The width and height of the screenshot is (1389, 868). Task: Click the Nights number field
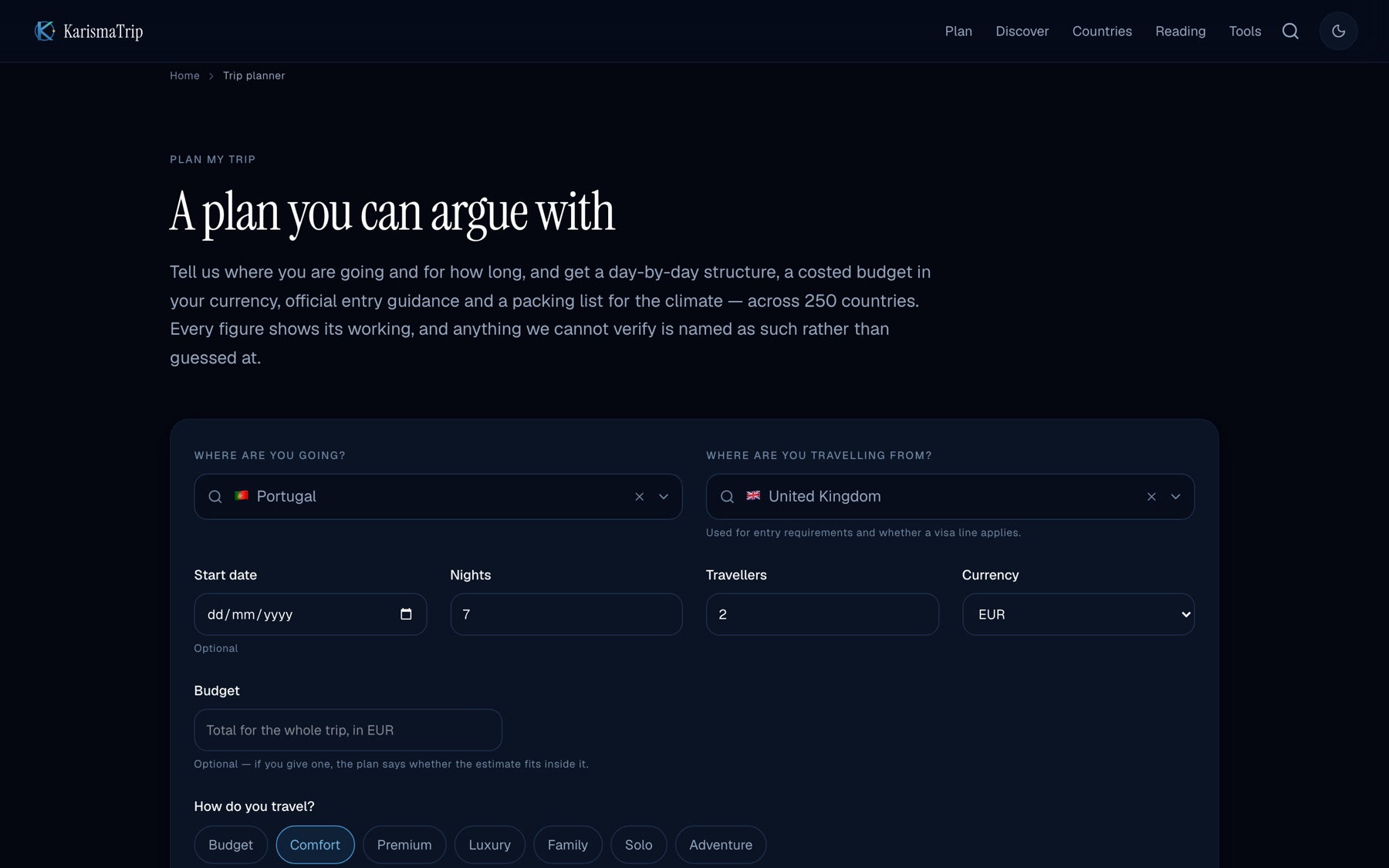566,614
